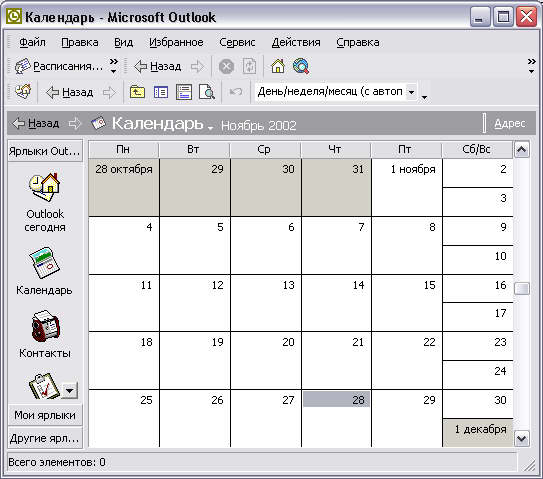Click the stop (X) web toolbar icon
543x479 pixels.
(x=226, y=66)
